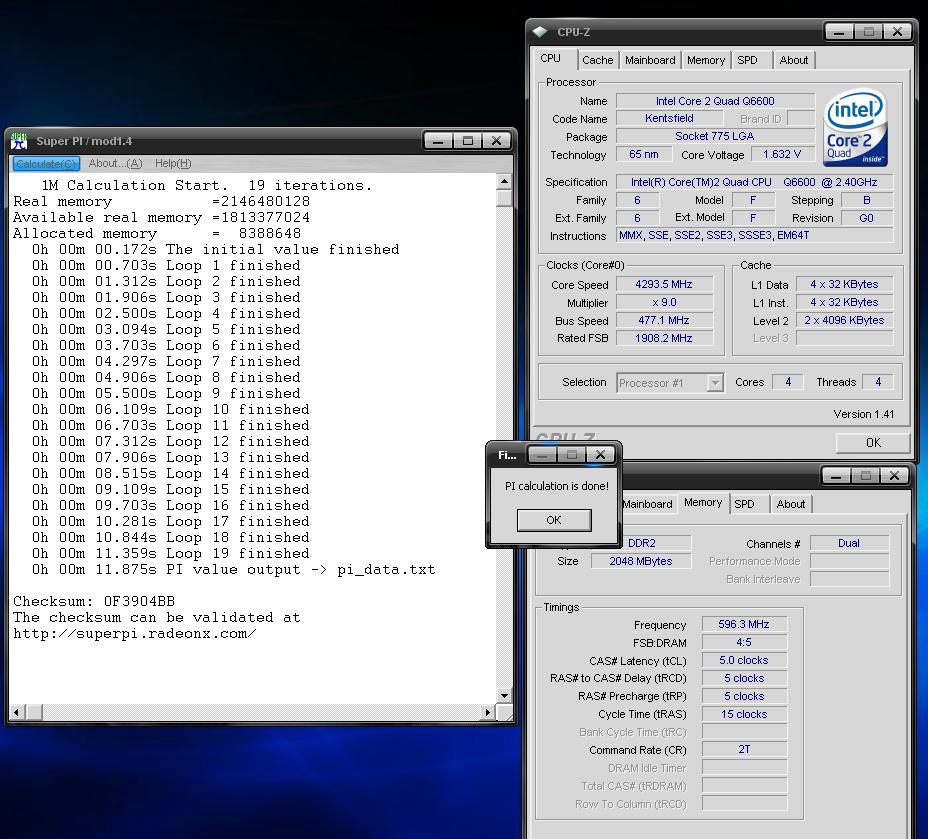Click the Instructions field listing MMX, SSE
928x839 pixels.
[x=754, y=235]
